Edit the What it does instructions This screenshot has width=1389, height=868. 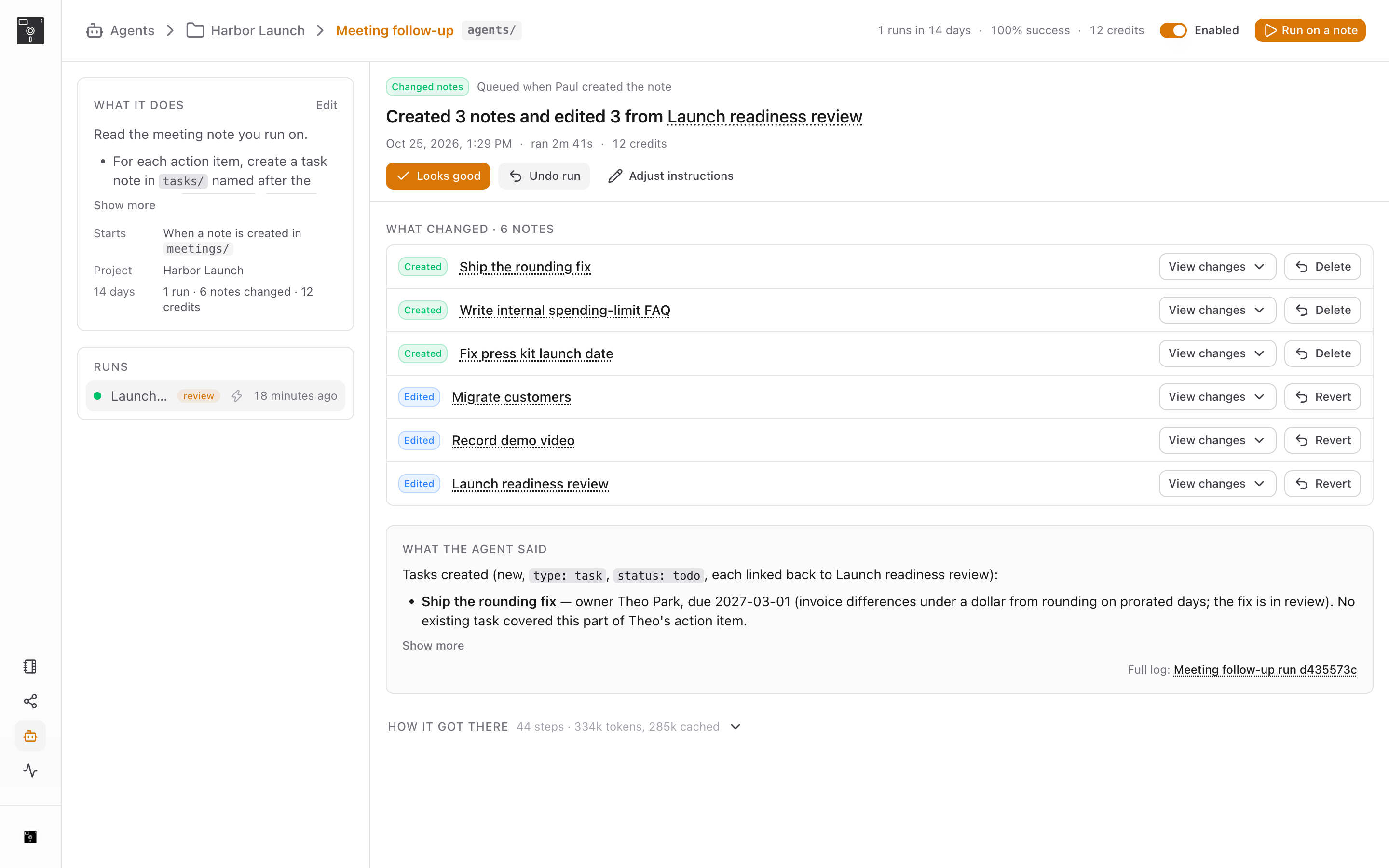click(x=326, y=105)
